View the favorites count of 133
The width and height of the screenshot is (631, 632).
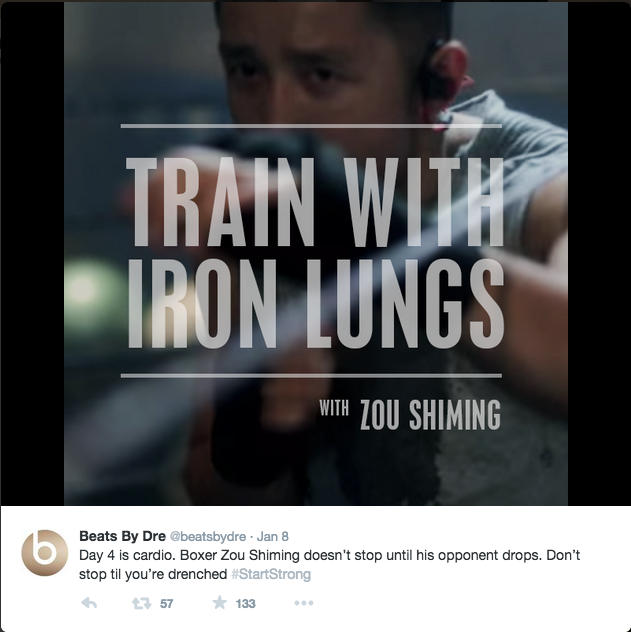245,603
